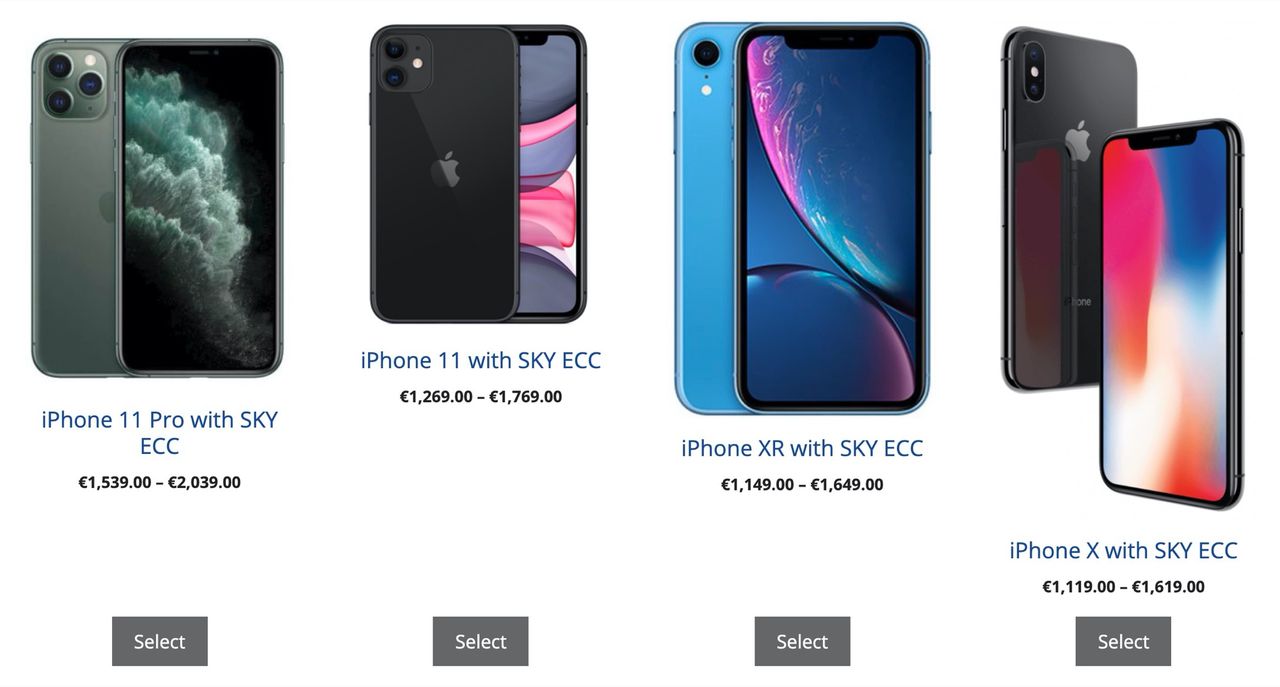Open the black iPhone 11 product image
Viewport: 1280px width, 687px height.
click(479, 173)
